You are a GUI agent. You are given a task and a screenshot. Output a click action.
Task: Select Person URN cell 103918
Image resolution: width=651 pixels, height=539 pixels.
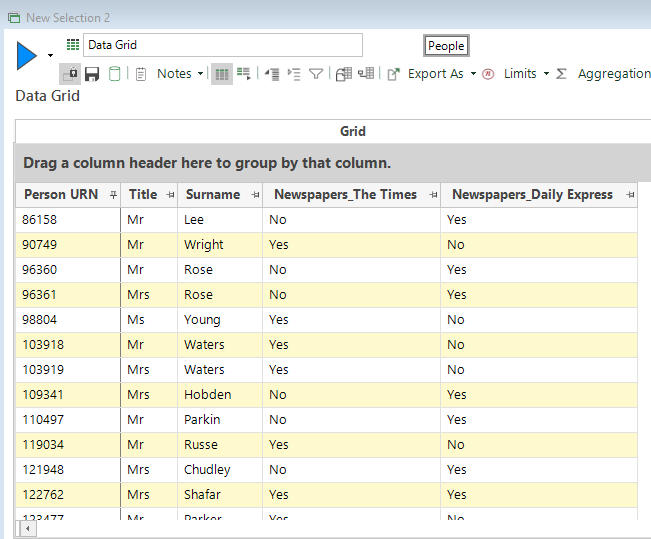[68, 345]
